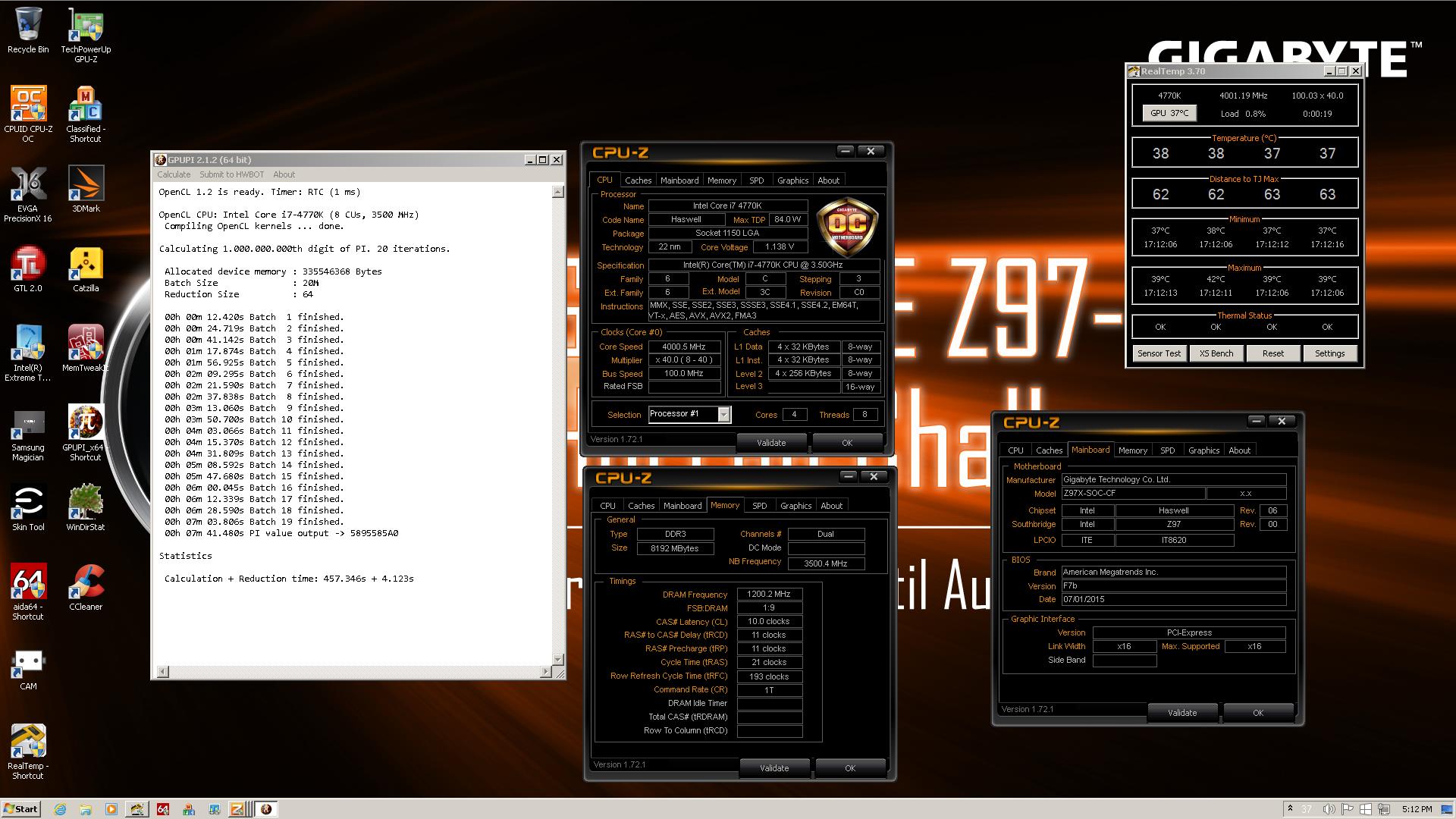Switch to Caches tab in top CPU-Z window

point(638,180)
